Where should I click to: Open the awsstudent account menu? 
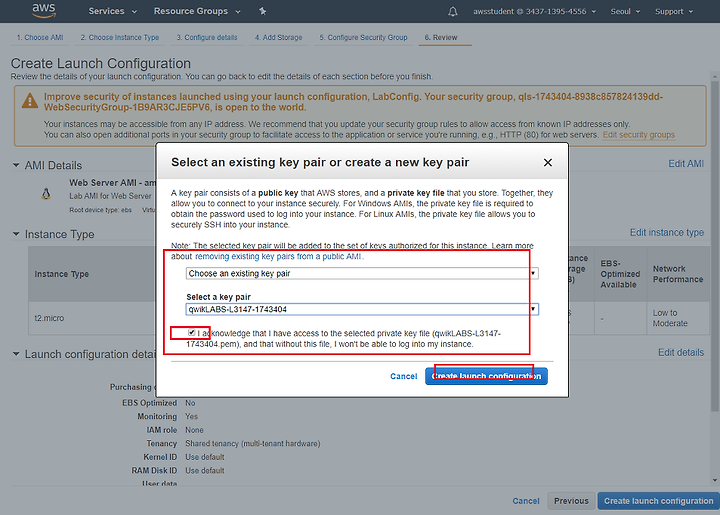[x=534, y=11]
